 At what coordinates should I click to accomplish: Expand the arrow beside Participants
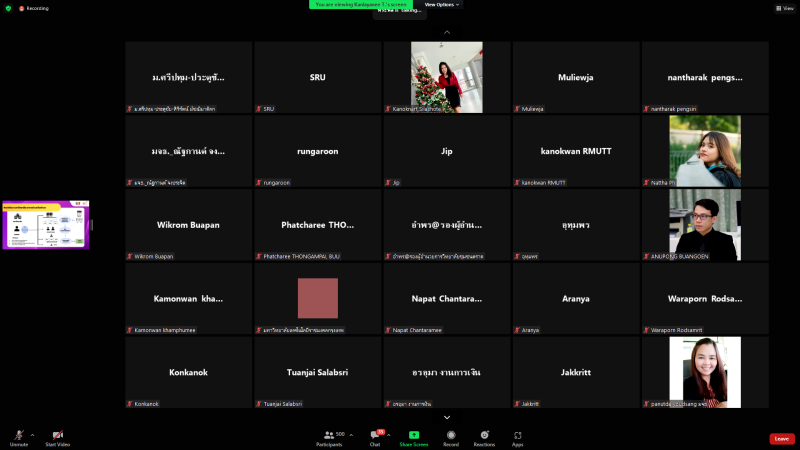(350, 435)
